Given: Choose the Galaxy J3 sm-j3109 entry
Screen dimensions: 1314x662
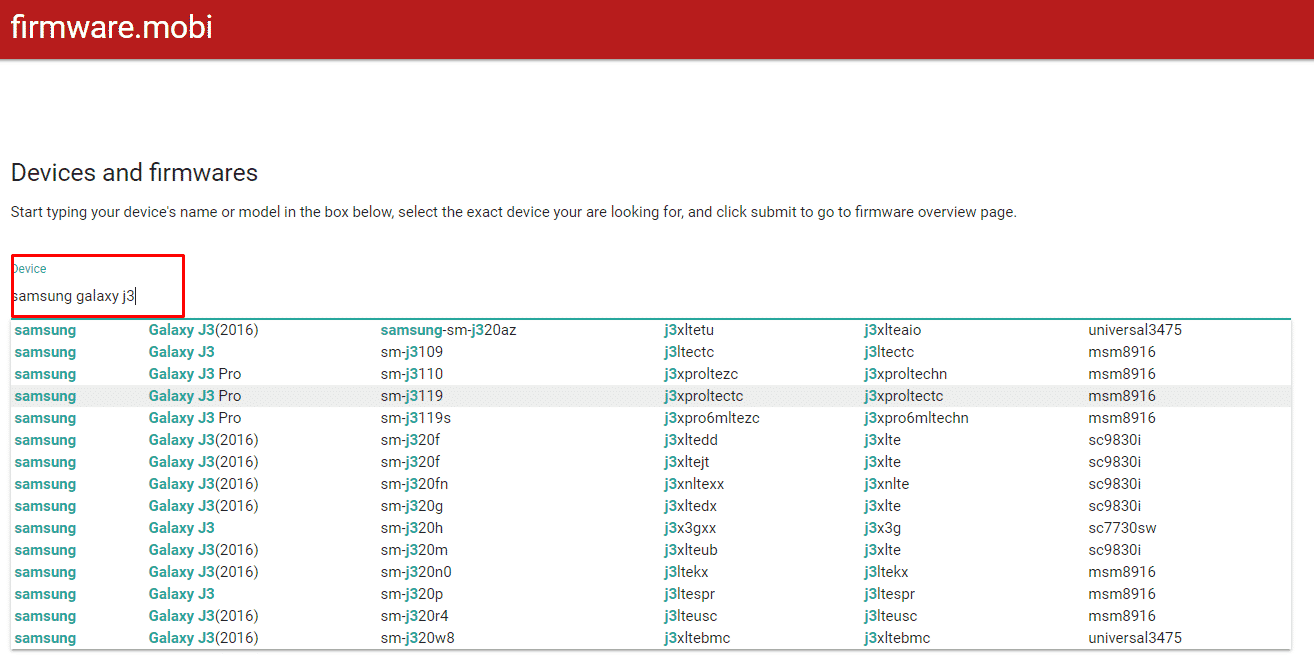Looking at the screenshot, I should (411, 352).
